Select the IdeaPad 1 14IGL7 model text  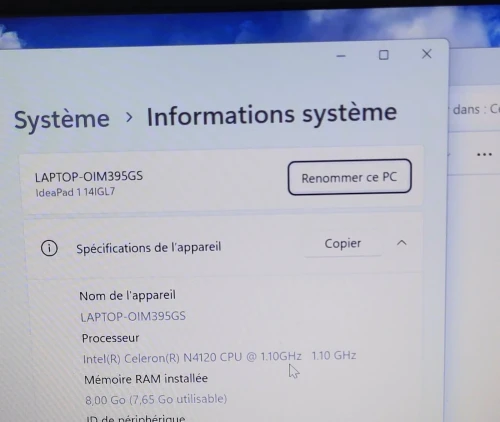(x=75, y=192)
